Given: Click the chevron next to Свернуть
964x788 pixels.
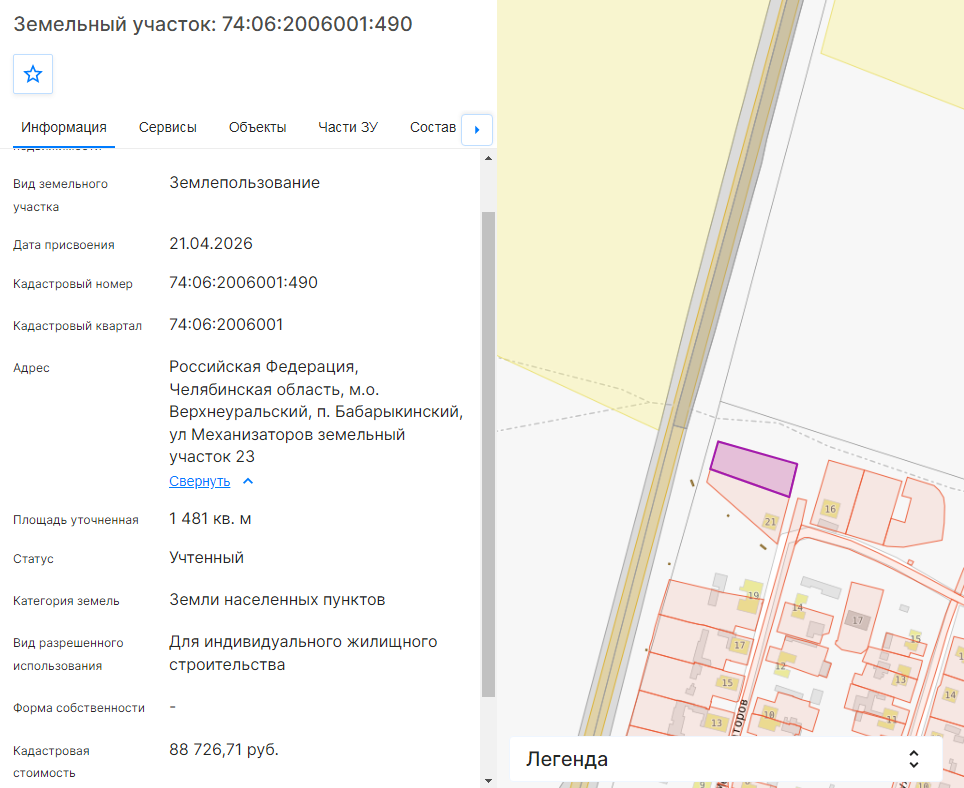Looking at the screenshot, I should click(x=248, y=481).
